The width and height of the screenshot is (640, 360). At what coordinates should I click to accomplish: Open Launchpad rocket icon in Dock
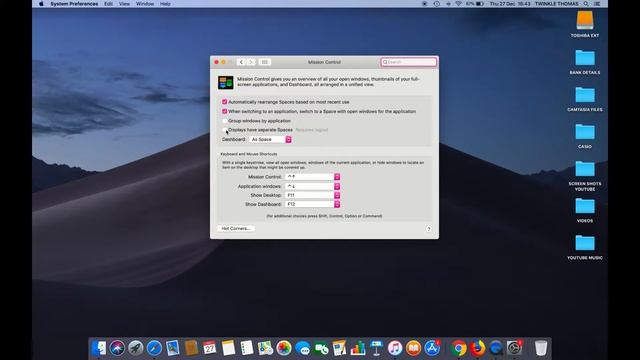click(x=136, y=348)
